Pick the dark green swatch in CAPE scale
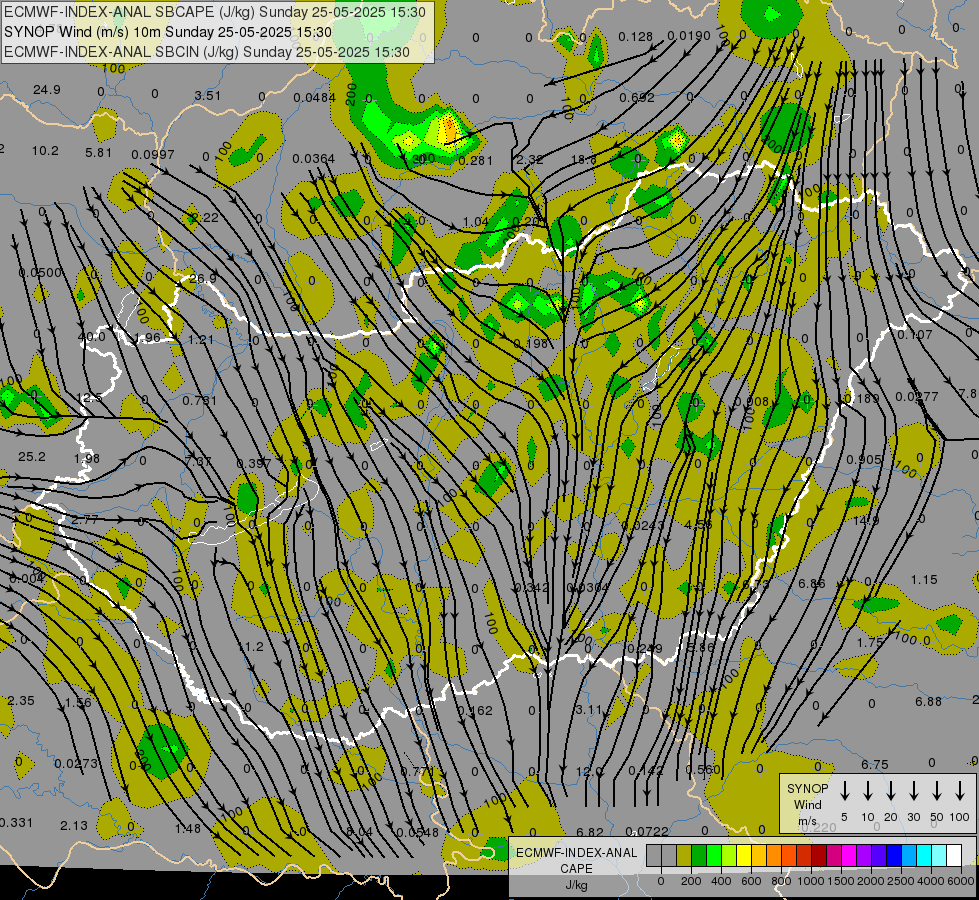The height and width of the screenshot is (900, 979). tap(699, 856)
